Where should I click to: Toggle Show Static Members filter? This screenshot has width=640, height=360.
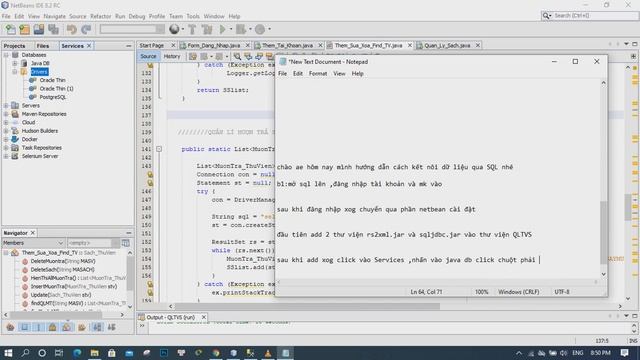(x=39, y=327)
